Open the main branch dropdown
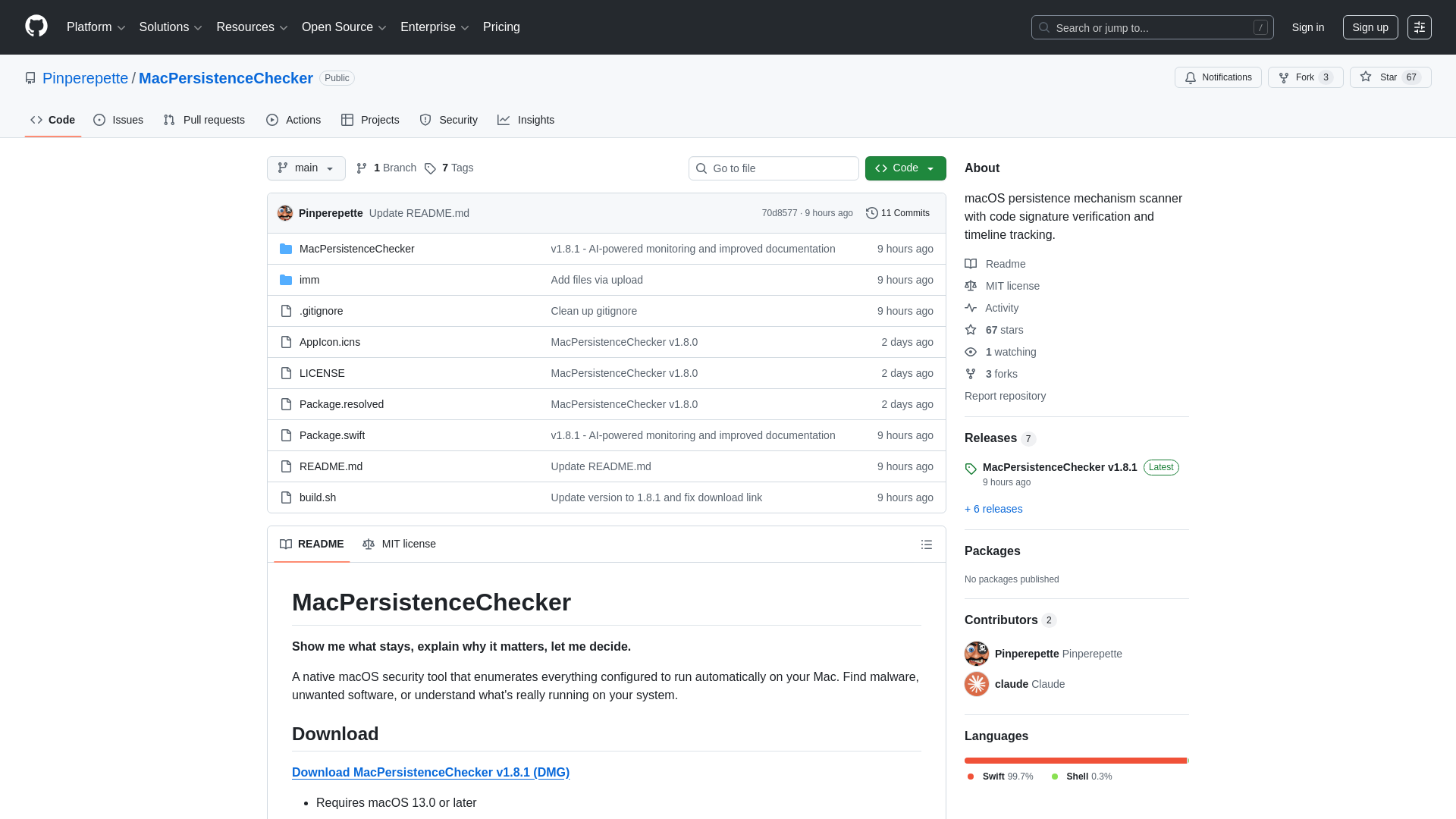This screenshot has height=819, width=1456. pyautogui.click(x=306, y=168)
